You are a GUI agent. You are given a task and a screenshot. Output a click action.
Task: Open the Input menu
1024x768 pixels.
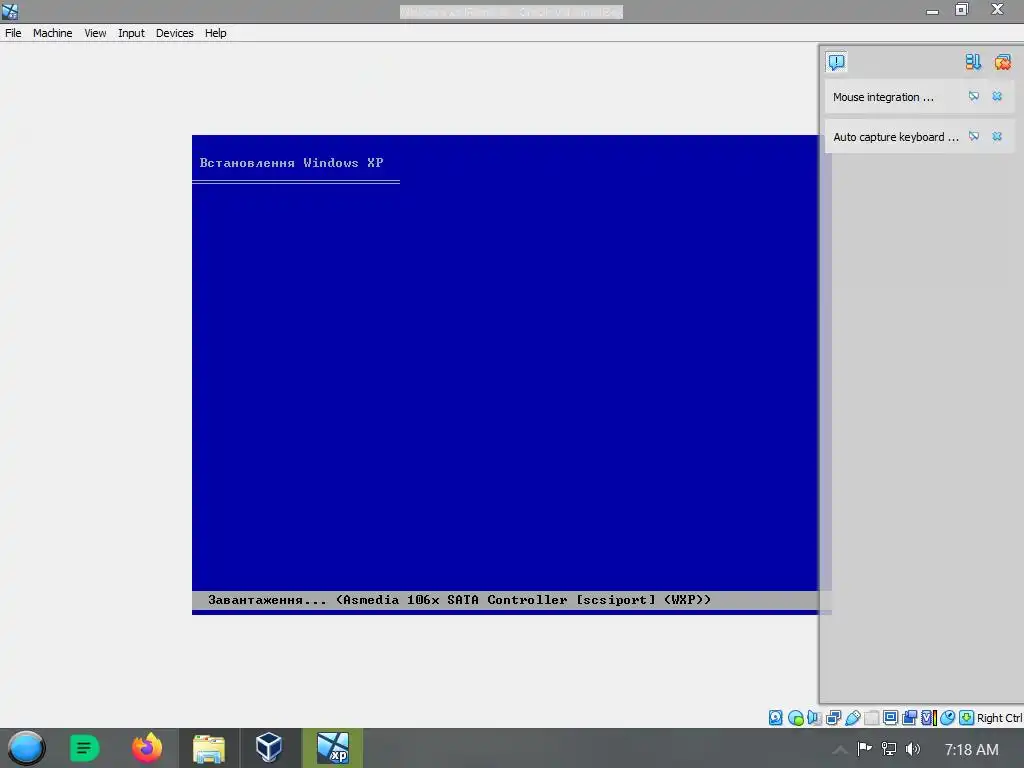click(x=131, y=33)
